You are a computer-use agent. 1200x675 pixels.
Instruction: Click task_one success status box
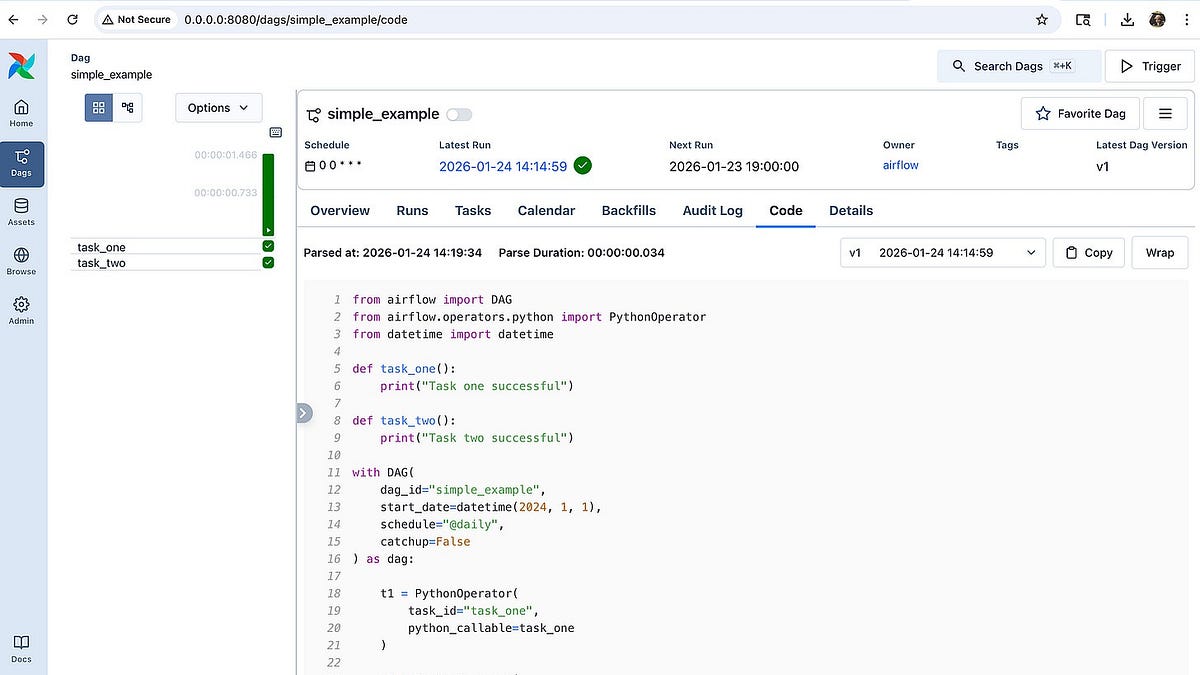[268, 246]
